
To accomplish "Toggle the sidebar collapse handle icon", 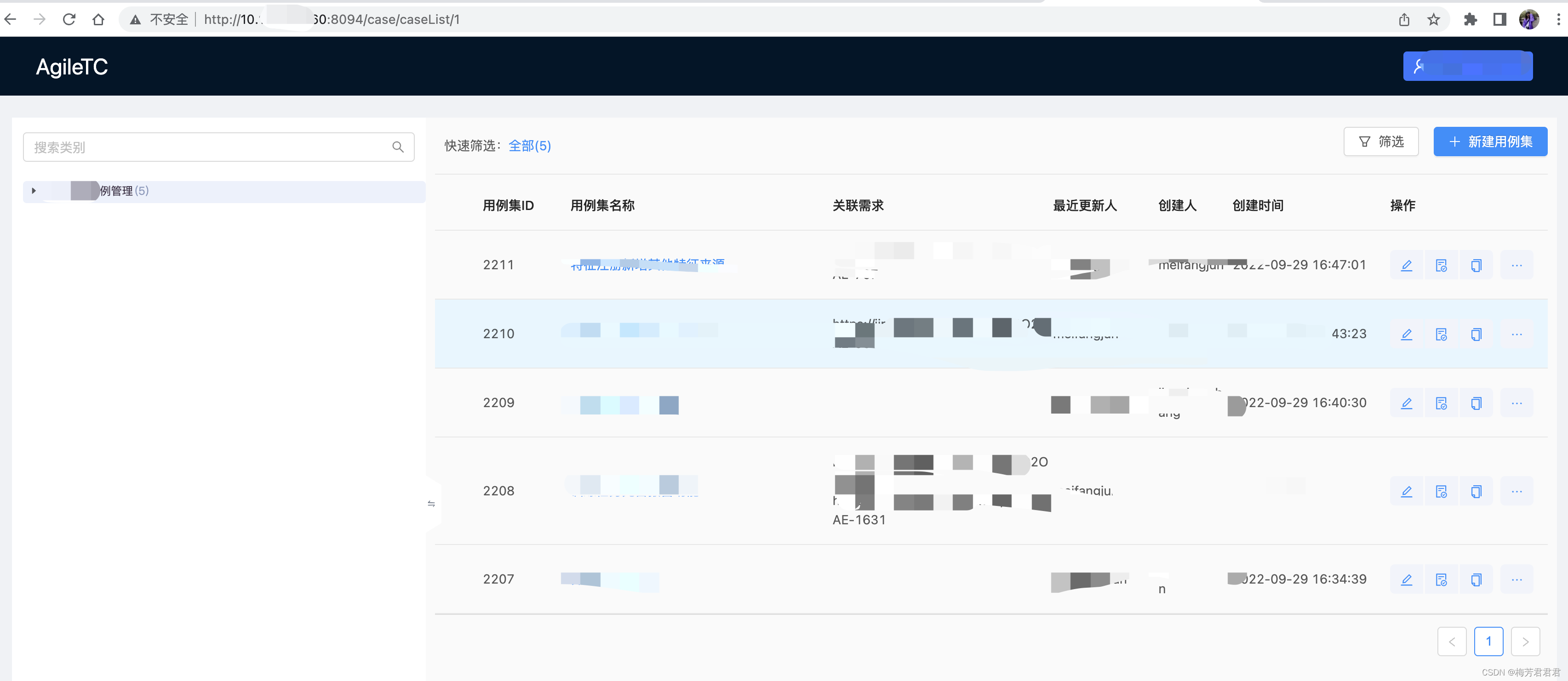I will coord(431,504).
